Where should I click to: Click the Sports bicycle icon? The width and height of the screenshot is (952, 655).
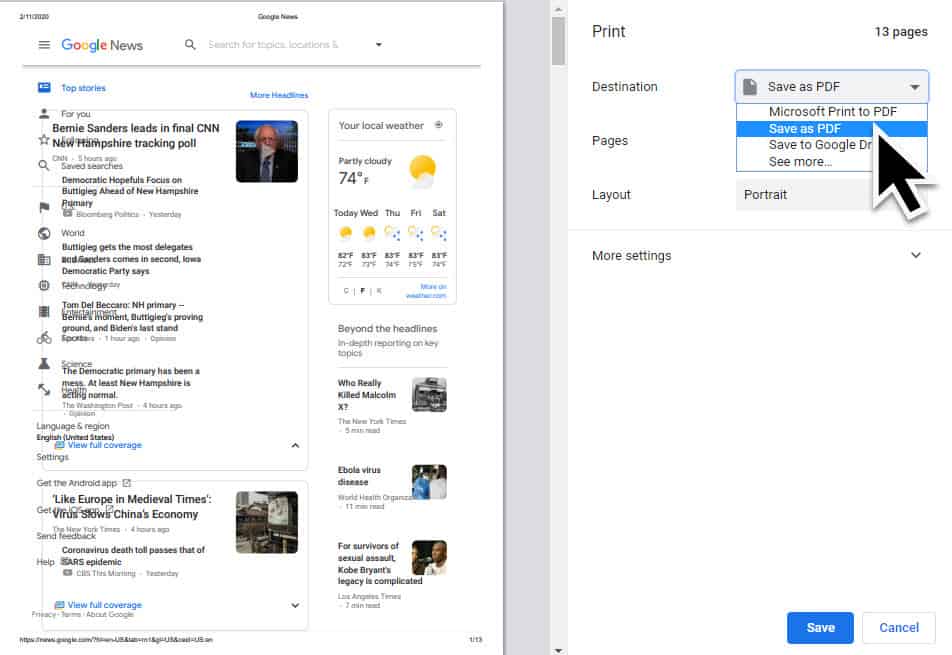point(44,338)
